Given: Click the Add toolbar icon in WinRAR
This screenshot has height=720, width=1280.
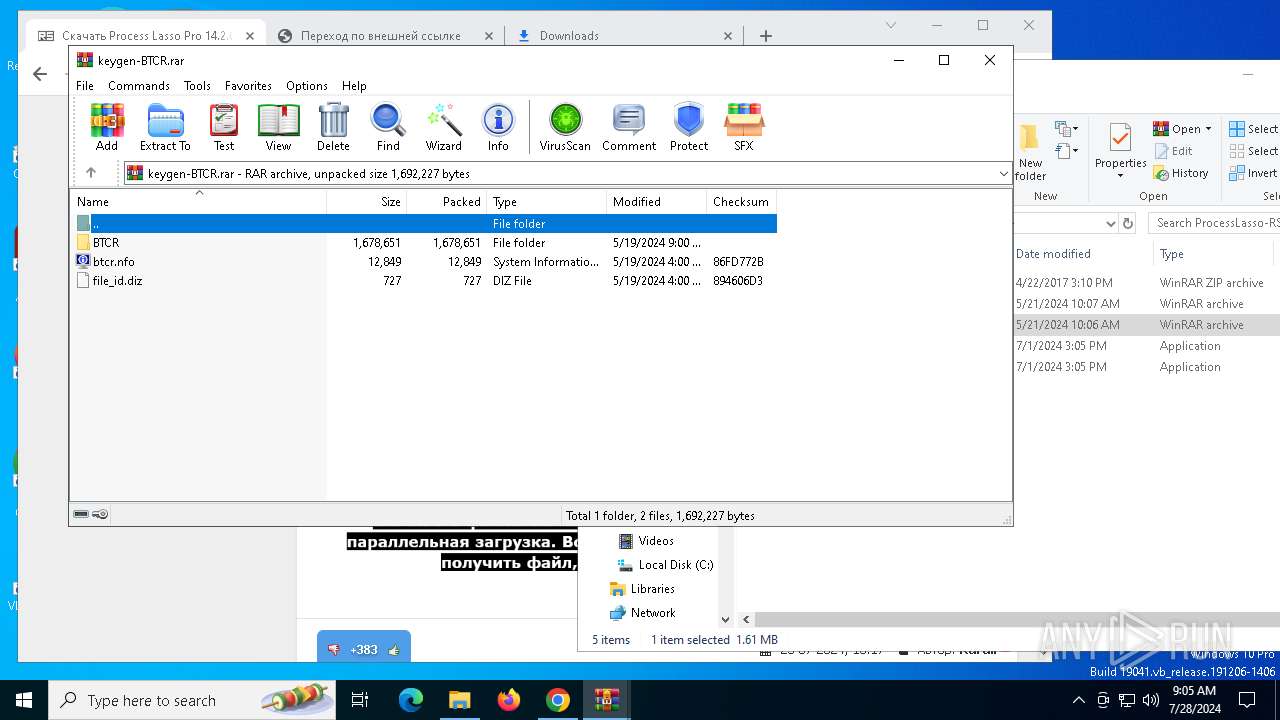Looking at the screenshot, I should 107,127.
